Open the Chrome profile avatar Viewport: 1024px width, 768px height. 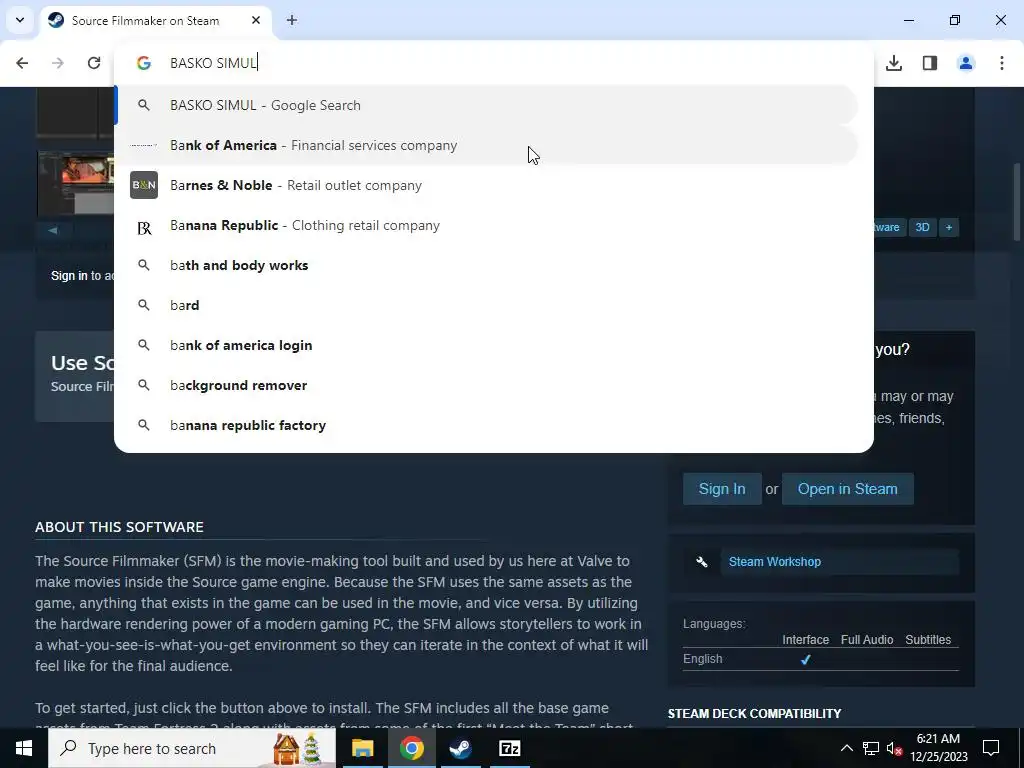pyautogui.click(x=966, y=63)
